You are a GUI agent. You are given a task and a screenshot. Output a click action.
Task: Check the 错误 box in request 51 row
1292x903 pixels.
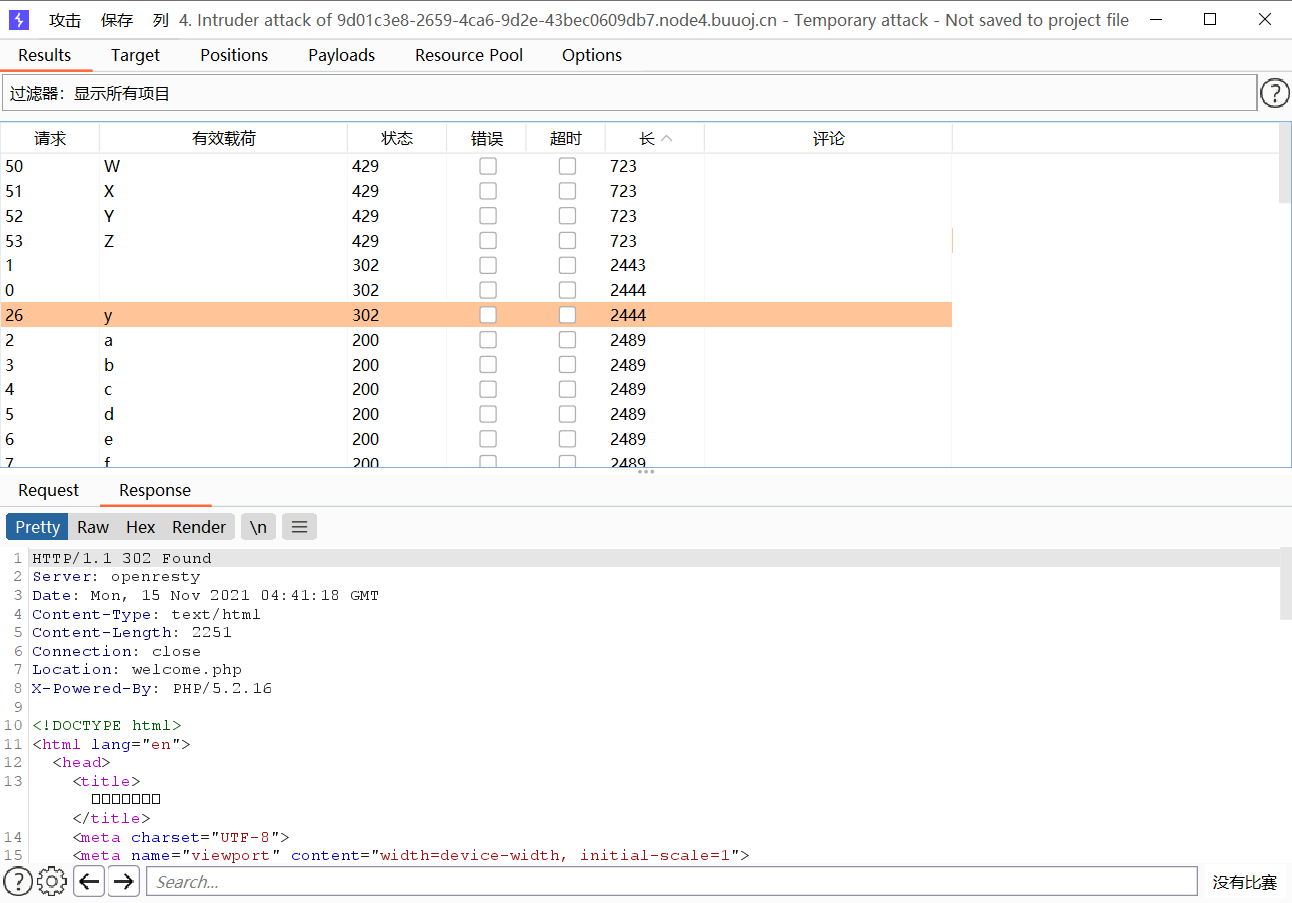tap(488, 191)
